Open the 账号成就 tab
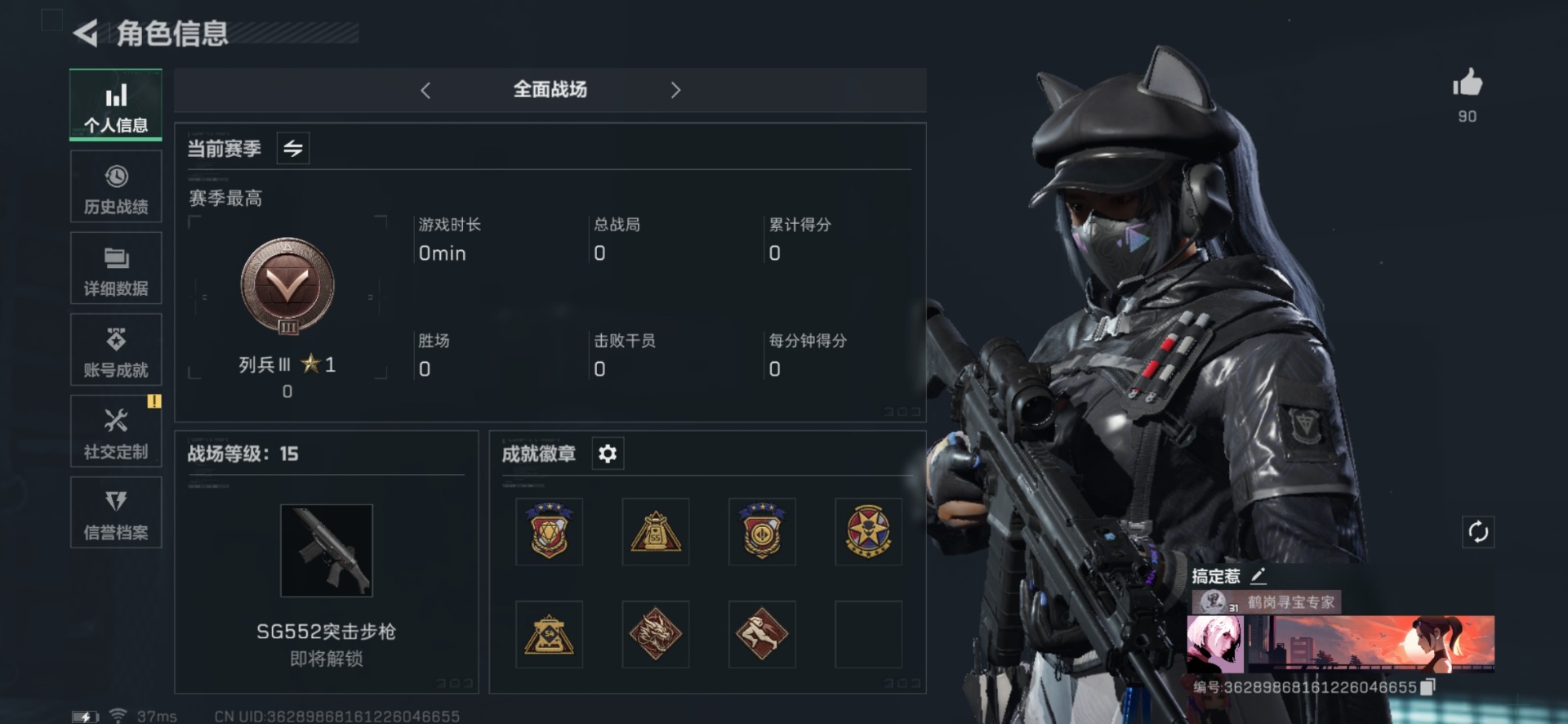The width and height of the screenshot is (1568, 724). click(x=116, y=350)
